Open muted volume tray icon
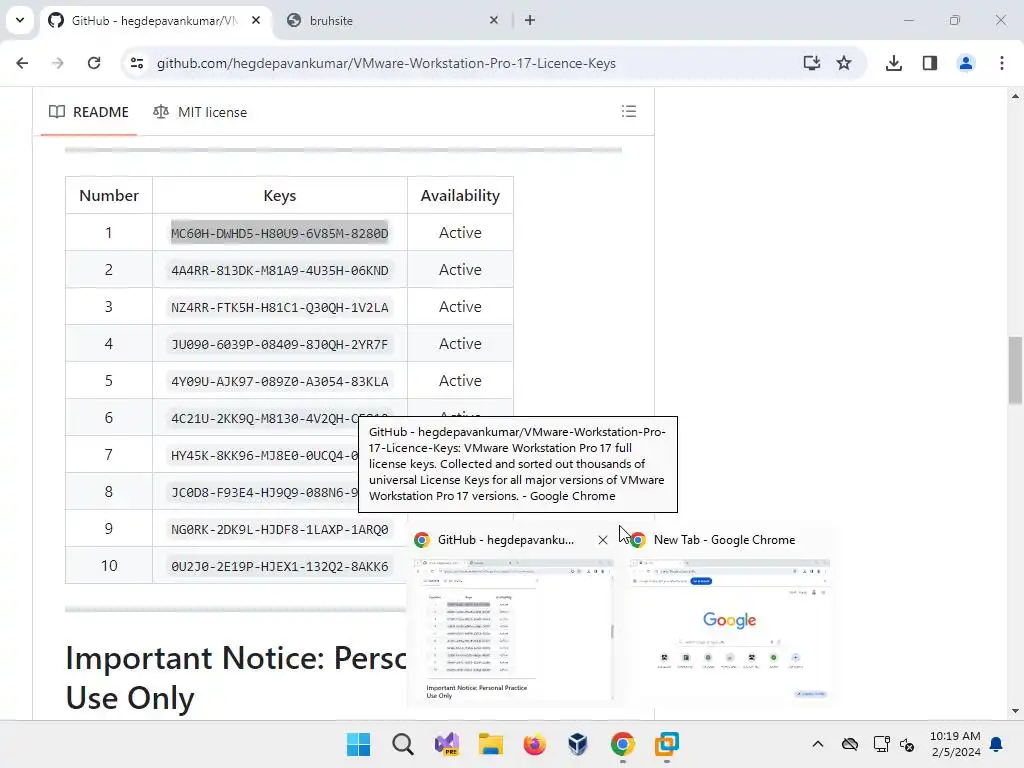Image resolution: width=1024 pixels, height=768 pixels. pyautogui.click(x=907, y=744)
